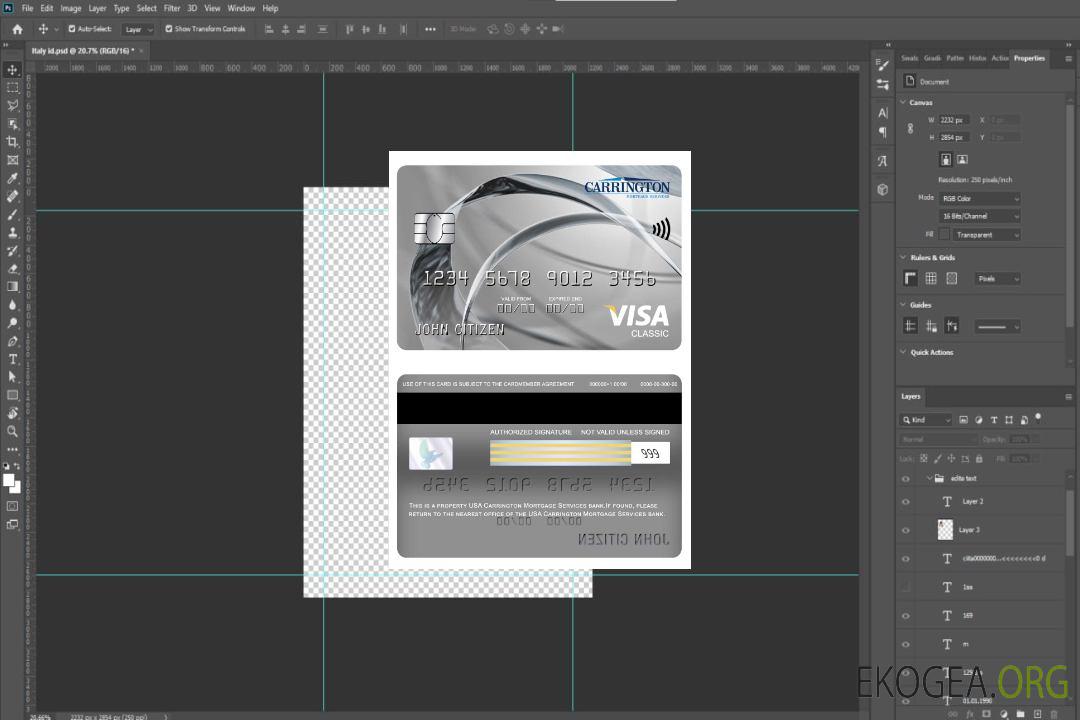Toggle Auto-Select checkbox
Screen dimensions: 1080x720
(x=72, y=29)
